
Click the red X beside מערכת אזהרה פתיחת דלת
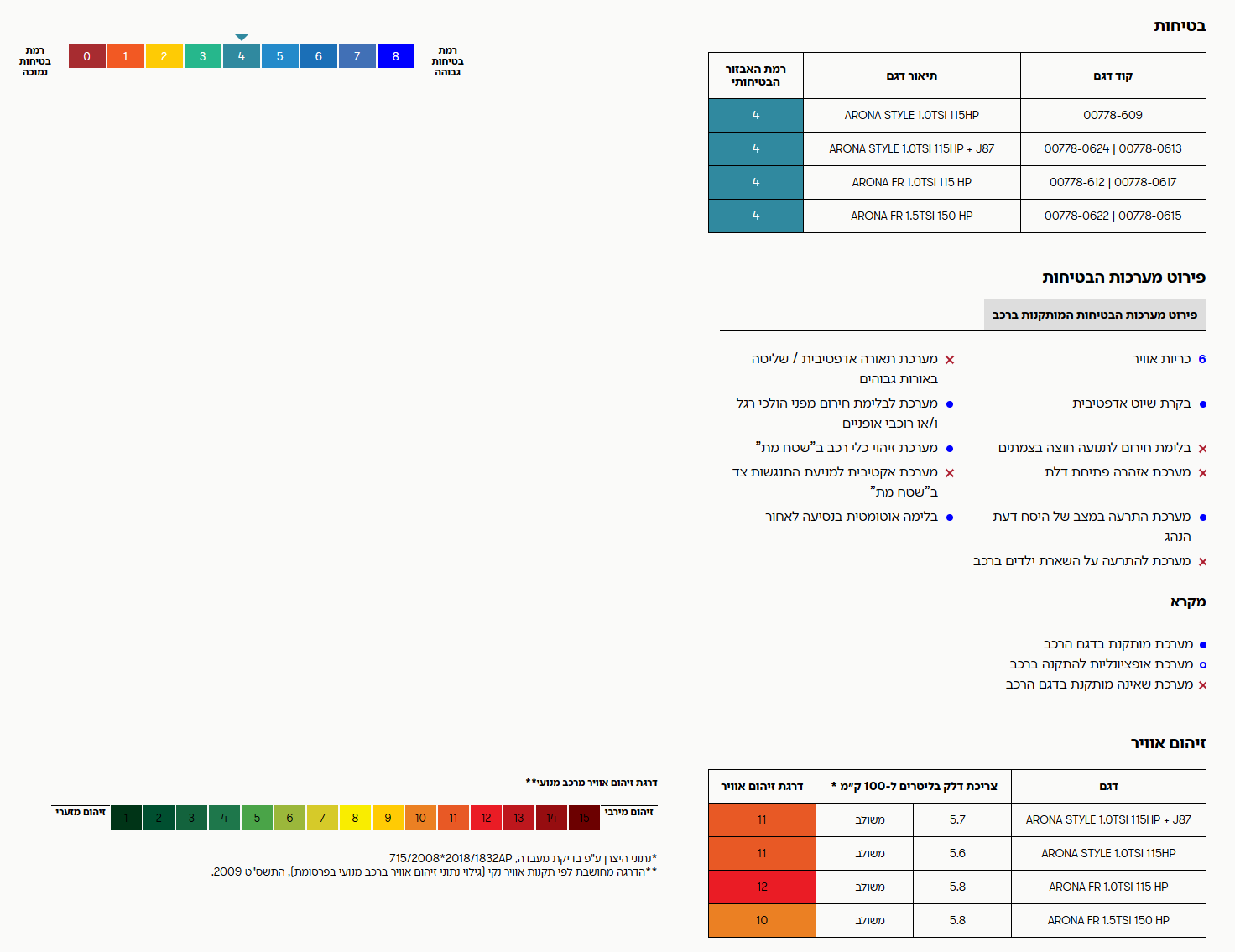click(x=1202, y=473)
